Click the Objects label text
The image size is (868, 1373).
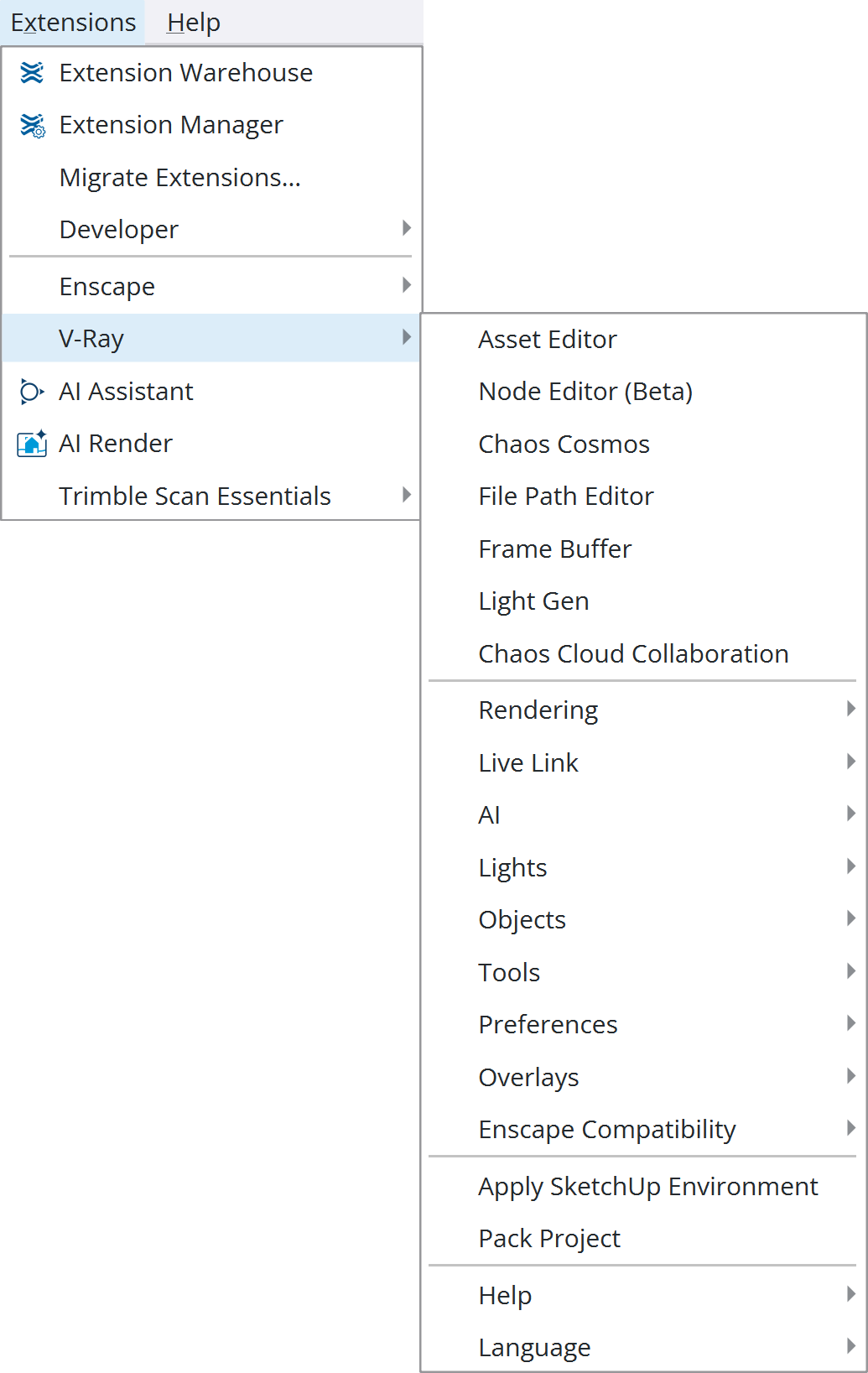click(x=522, y=920)
